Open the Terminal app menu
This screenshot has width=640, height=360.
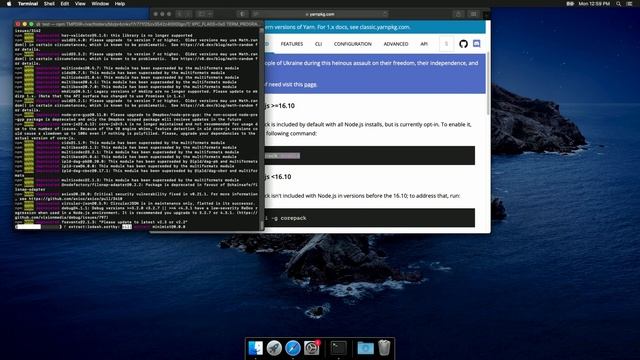click(x=28, y=4)
